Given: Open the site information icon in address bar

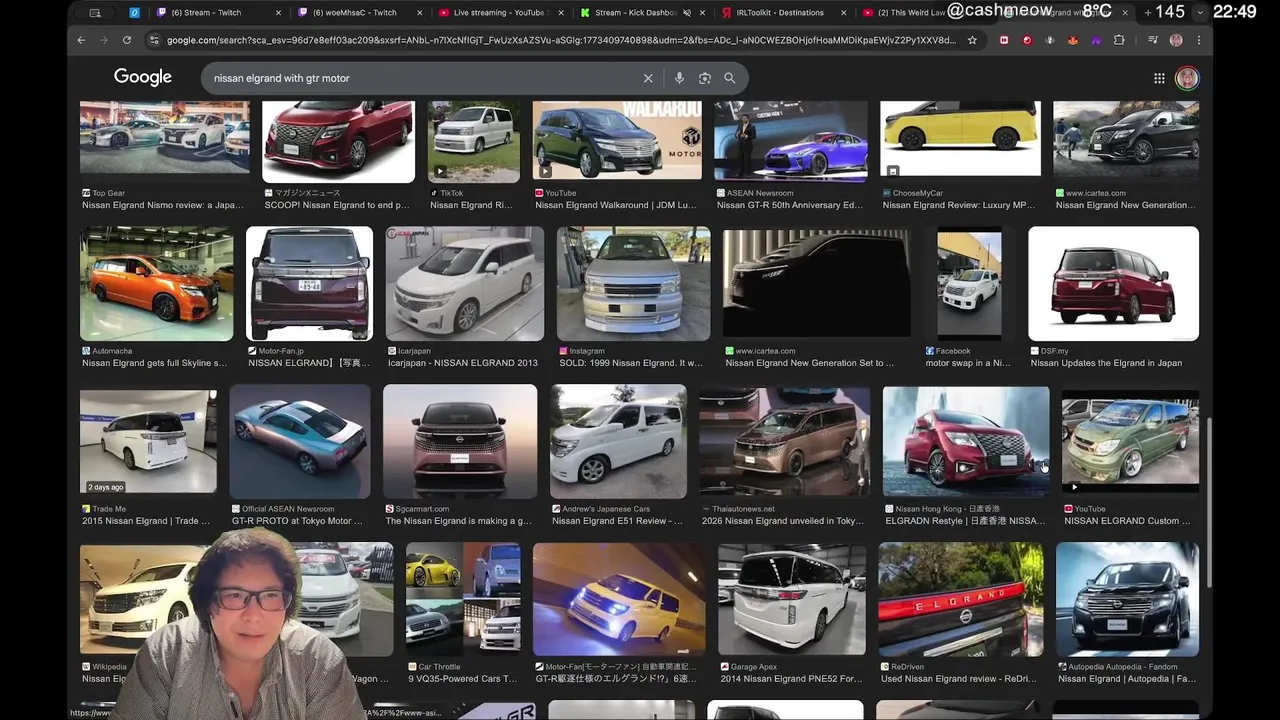Looking at the screenshot, I should (153, 40).
